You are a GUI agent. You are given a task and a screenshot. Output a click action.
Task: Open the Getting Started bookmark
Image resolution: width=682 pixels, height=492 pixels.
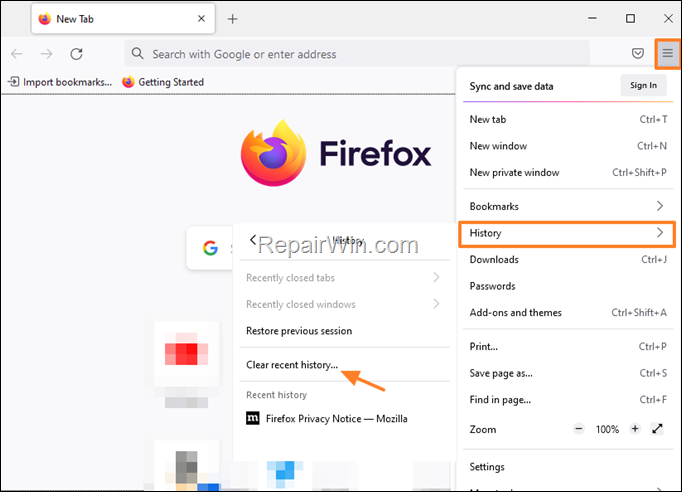[x=163, y=82]
